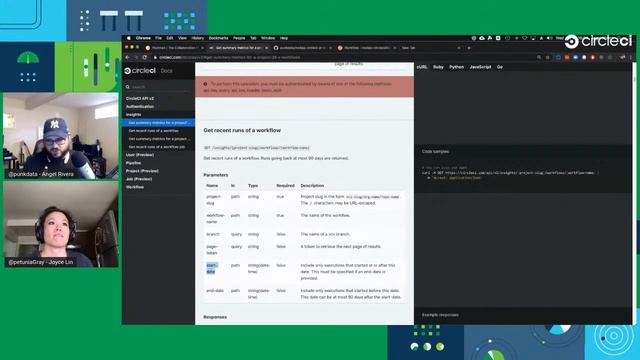Image resolution: width=640 pixels, height=360 pixels.
Task: Open Authentication in the sidebar
Action: coord(140,107)
